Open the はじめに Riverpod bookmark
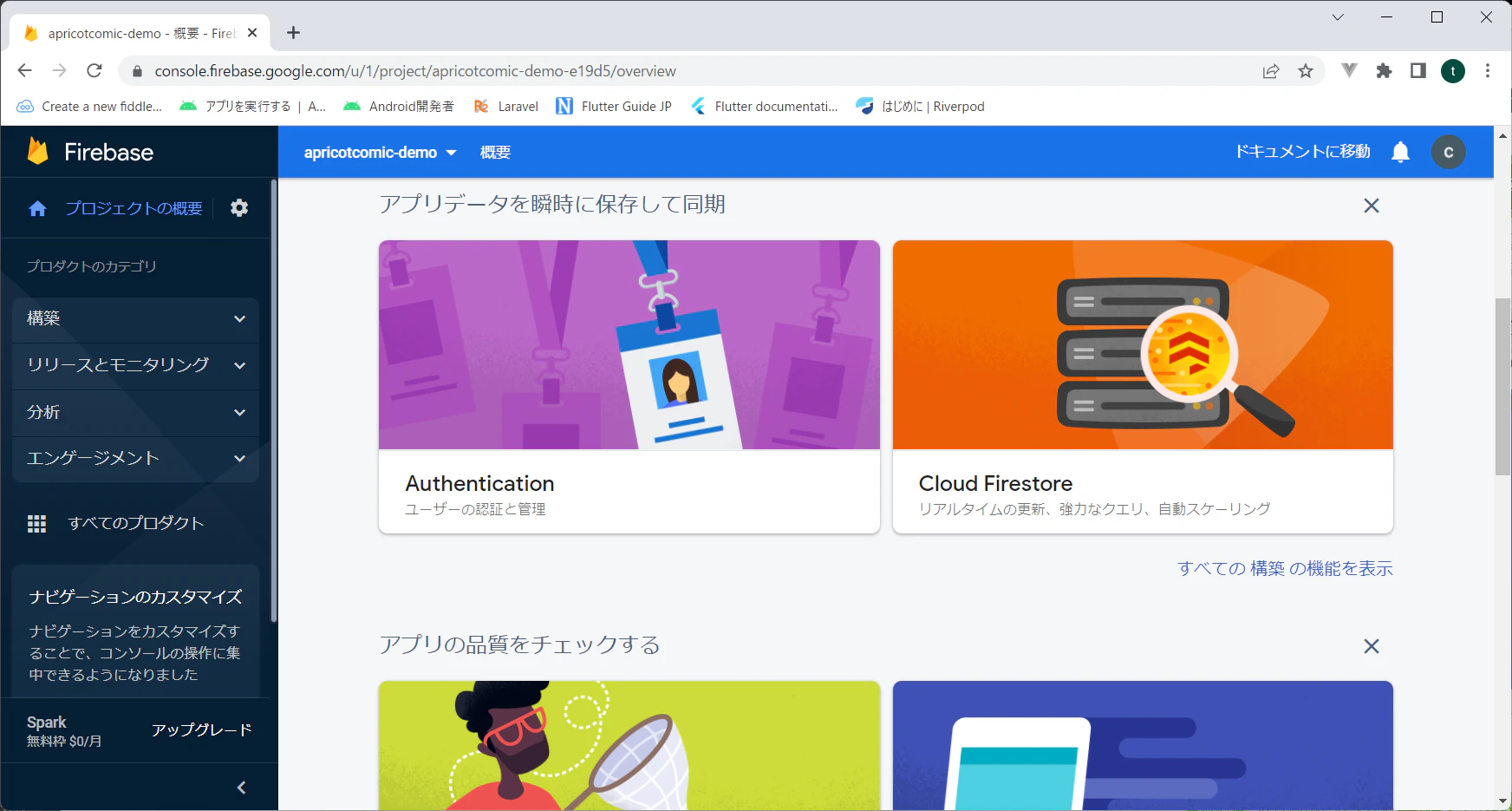This screenshot has height=811, width=1512. (920, 107)
